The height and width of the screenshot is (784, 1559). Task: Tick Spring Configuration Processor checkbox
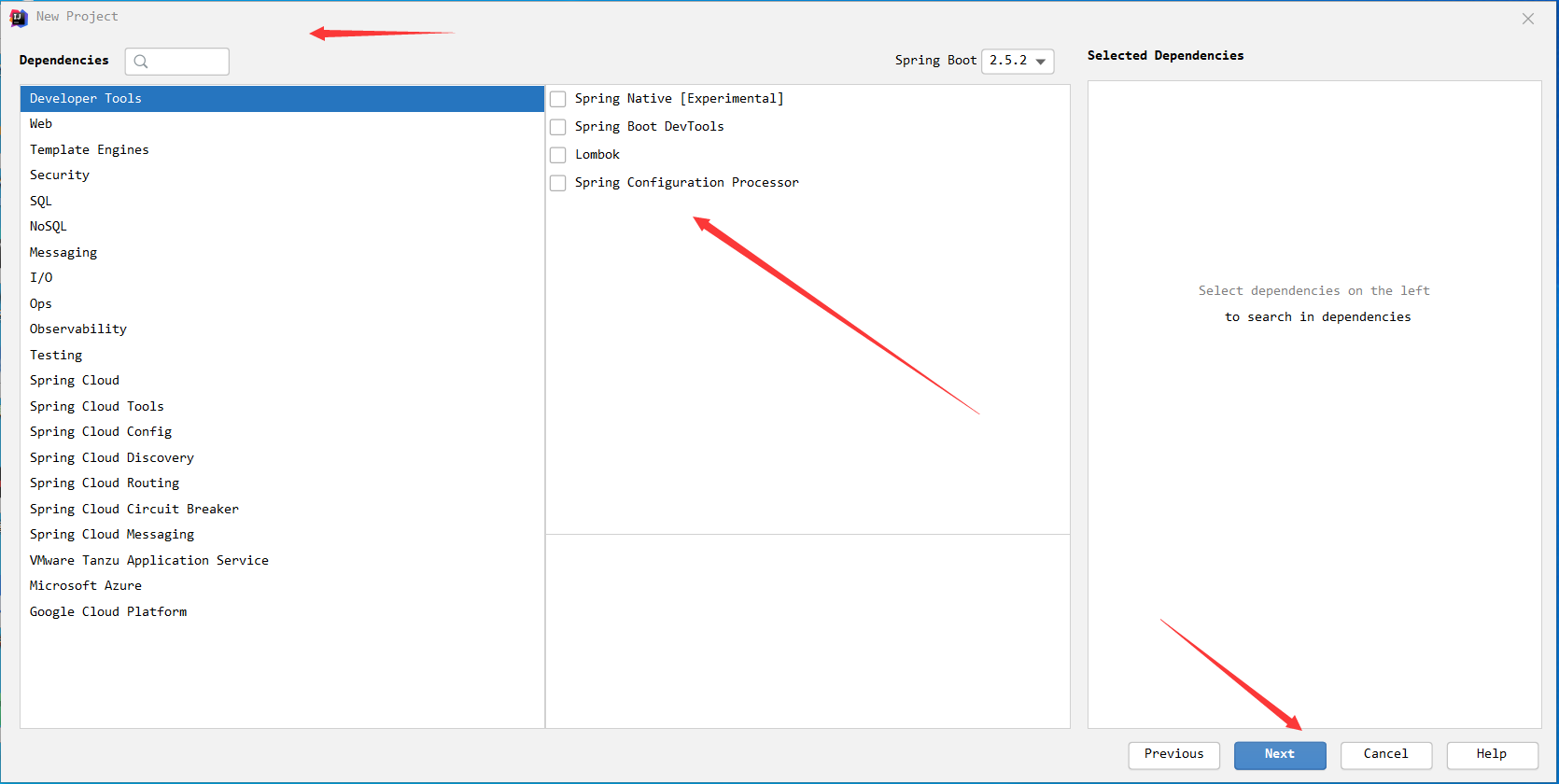click(x=558, y=183)
